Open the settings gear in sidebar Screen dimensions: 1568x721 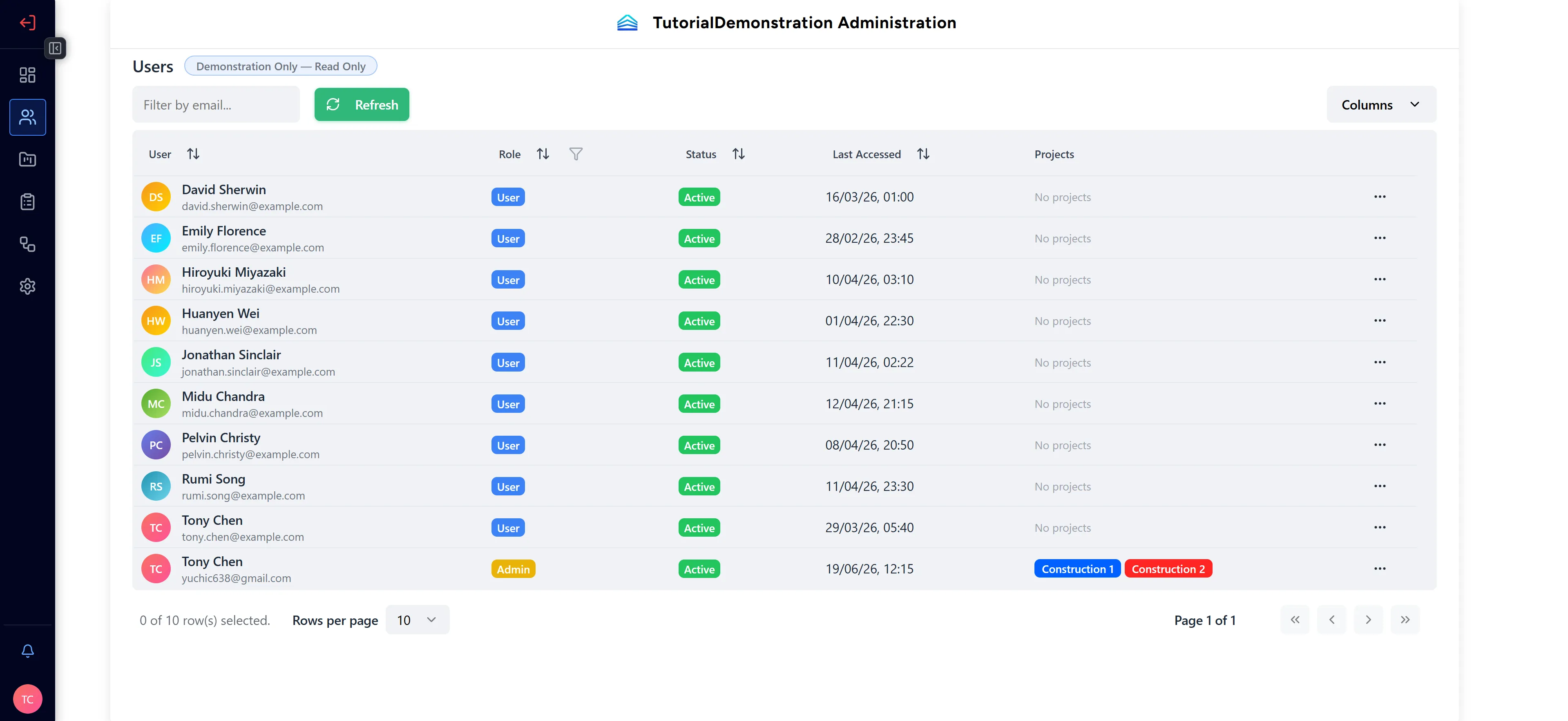coord(27,286)
